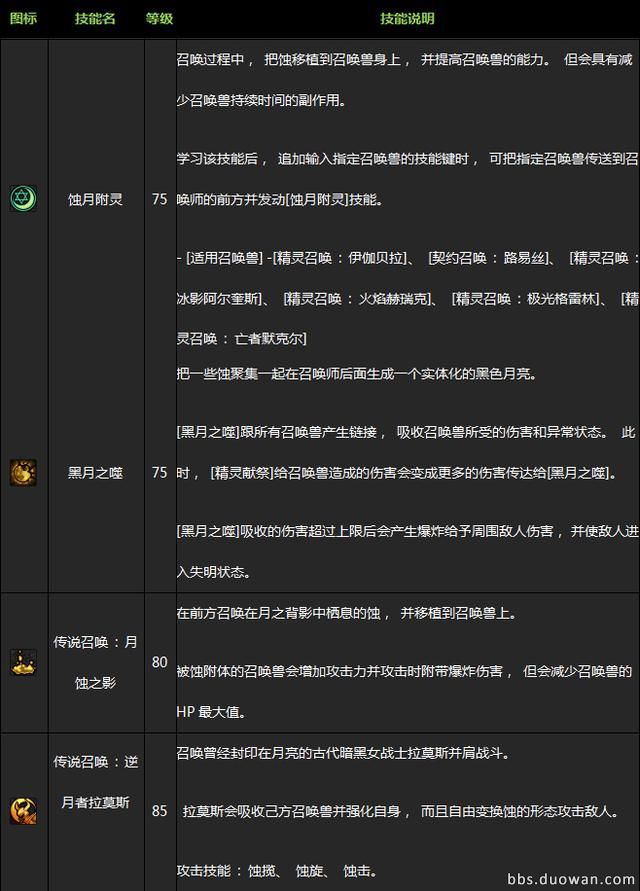The height and width of the screenshot is (891, 640).
Task: Click line 灵召唤:亡者默克尔]
Action: point(242,339)
